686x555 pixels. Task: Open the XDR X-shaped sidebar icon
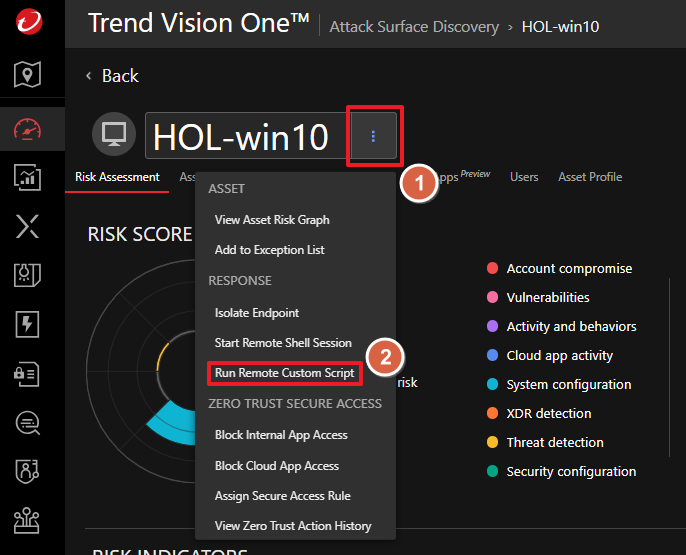28,227
